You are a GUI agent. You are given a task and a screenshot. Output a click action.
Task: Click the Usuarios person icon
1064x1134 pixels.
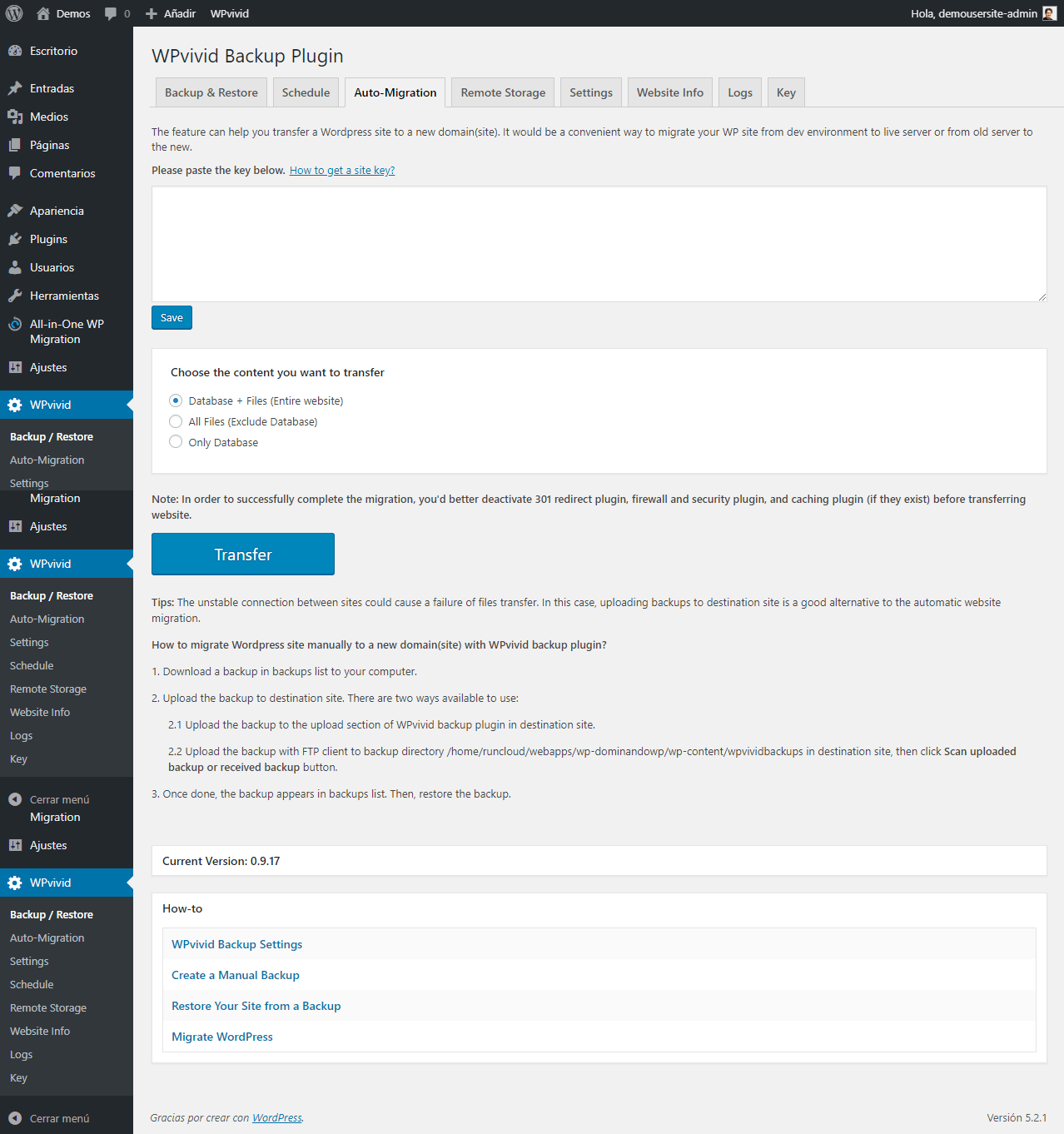(15, 267)
